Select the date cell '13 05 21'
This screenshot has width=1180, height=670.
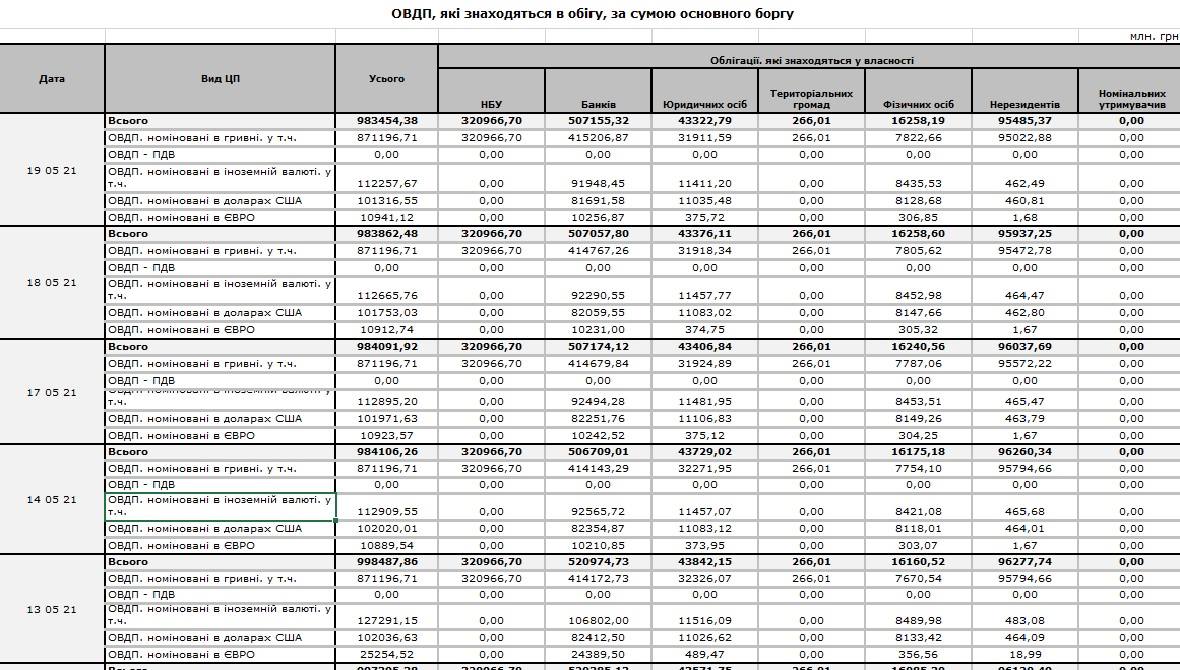52,609
